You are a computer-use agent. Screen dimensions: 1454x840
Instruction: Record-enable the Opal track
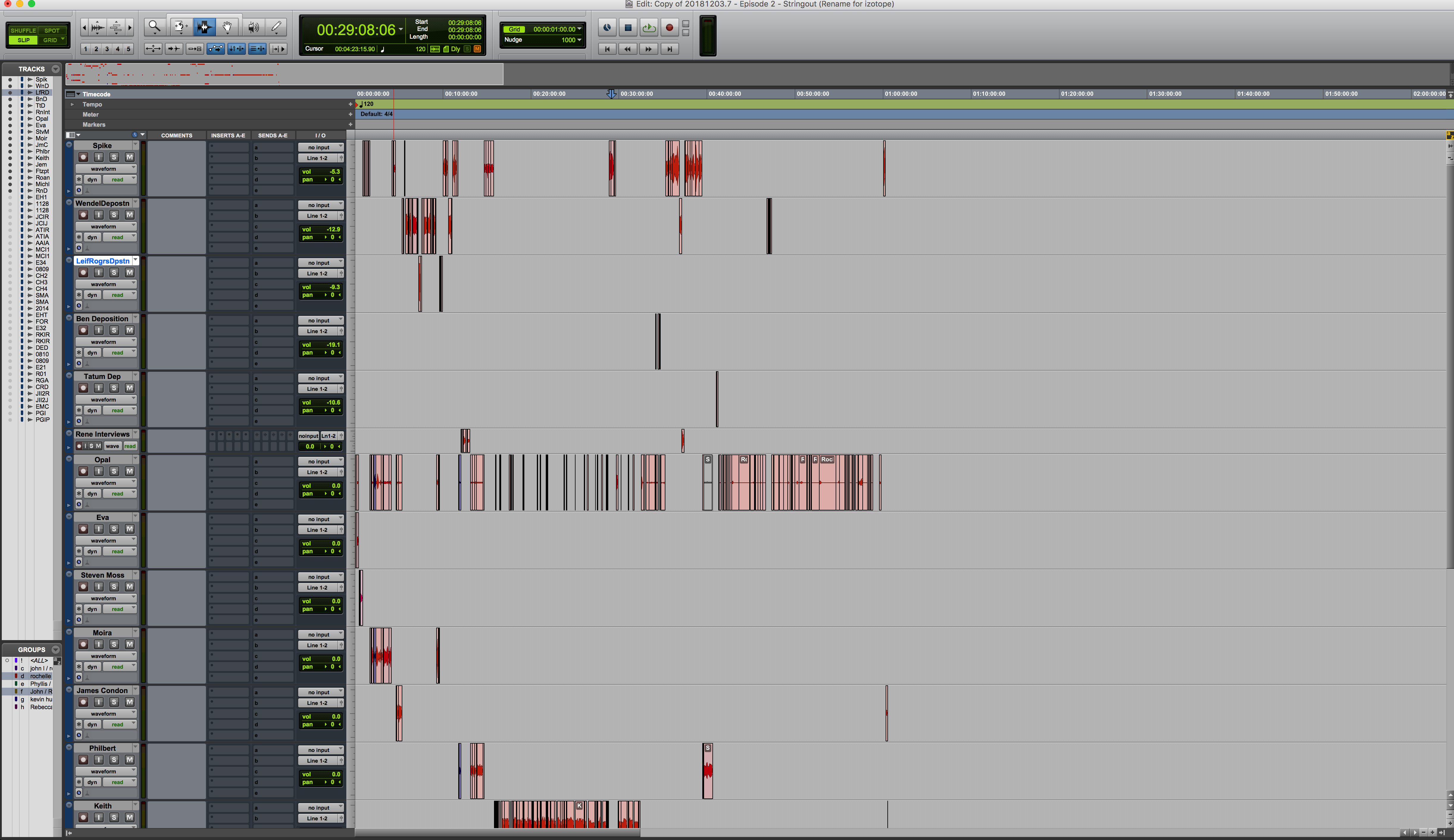83,471
